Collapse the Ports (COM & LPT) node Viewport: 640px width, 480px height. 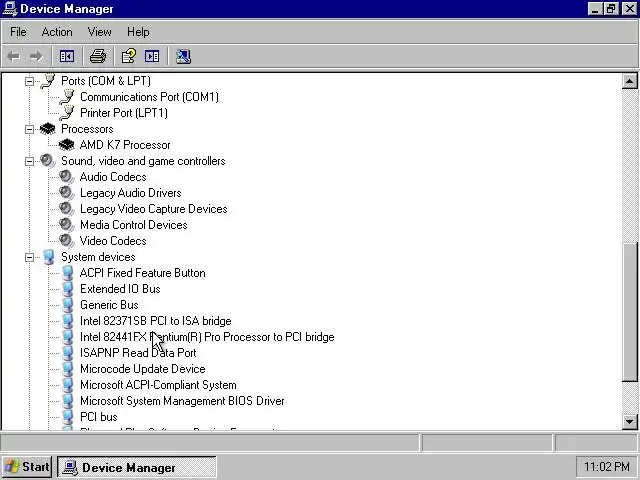[x=29, y=81]
